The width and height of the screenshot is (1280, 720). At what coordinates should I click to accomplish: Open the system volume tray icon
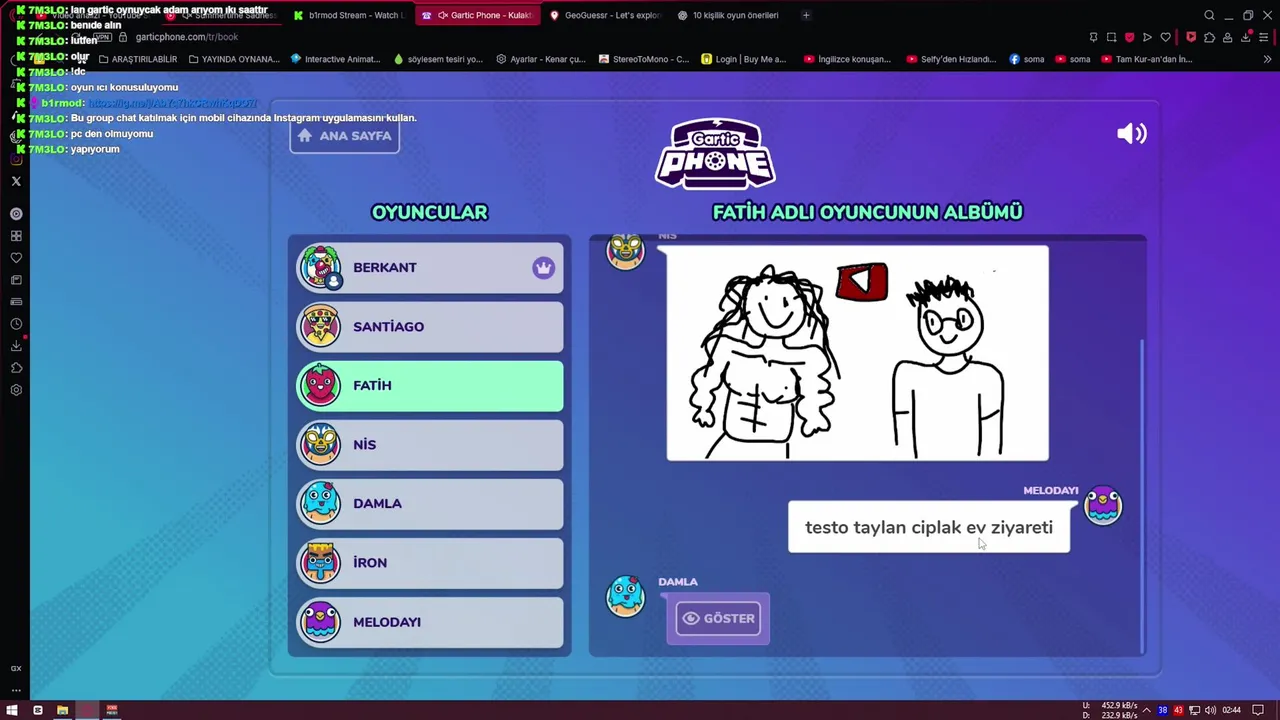pyautogui.click(x=1211, y=710)
